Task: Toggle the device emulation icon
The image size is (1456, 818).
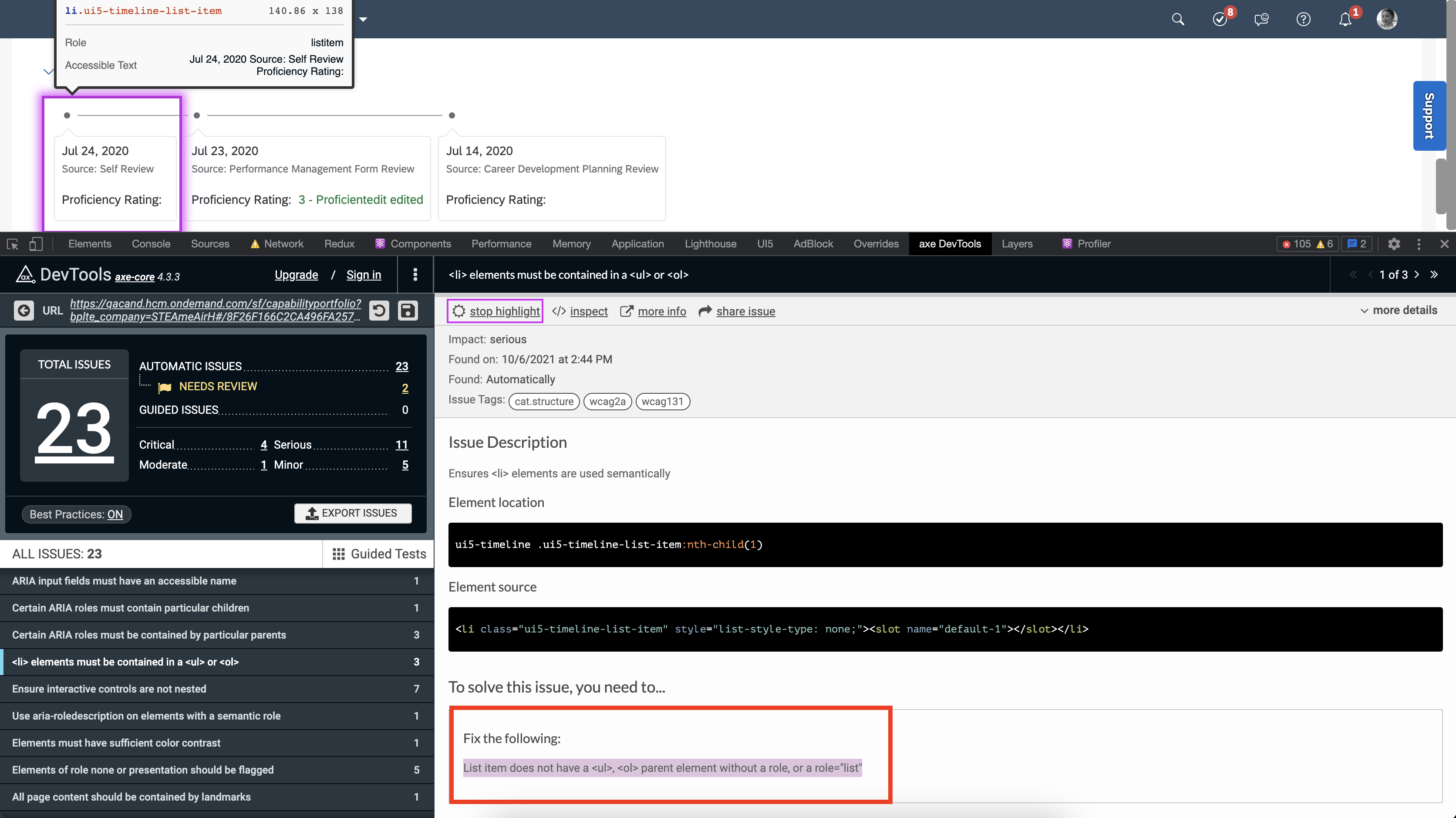Action: pos(36,243)
